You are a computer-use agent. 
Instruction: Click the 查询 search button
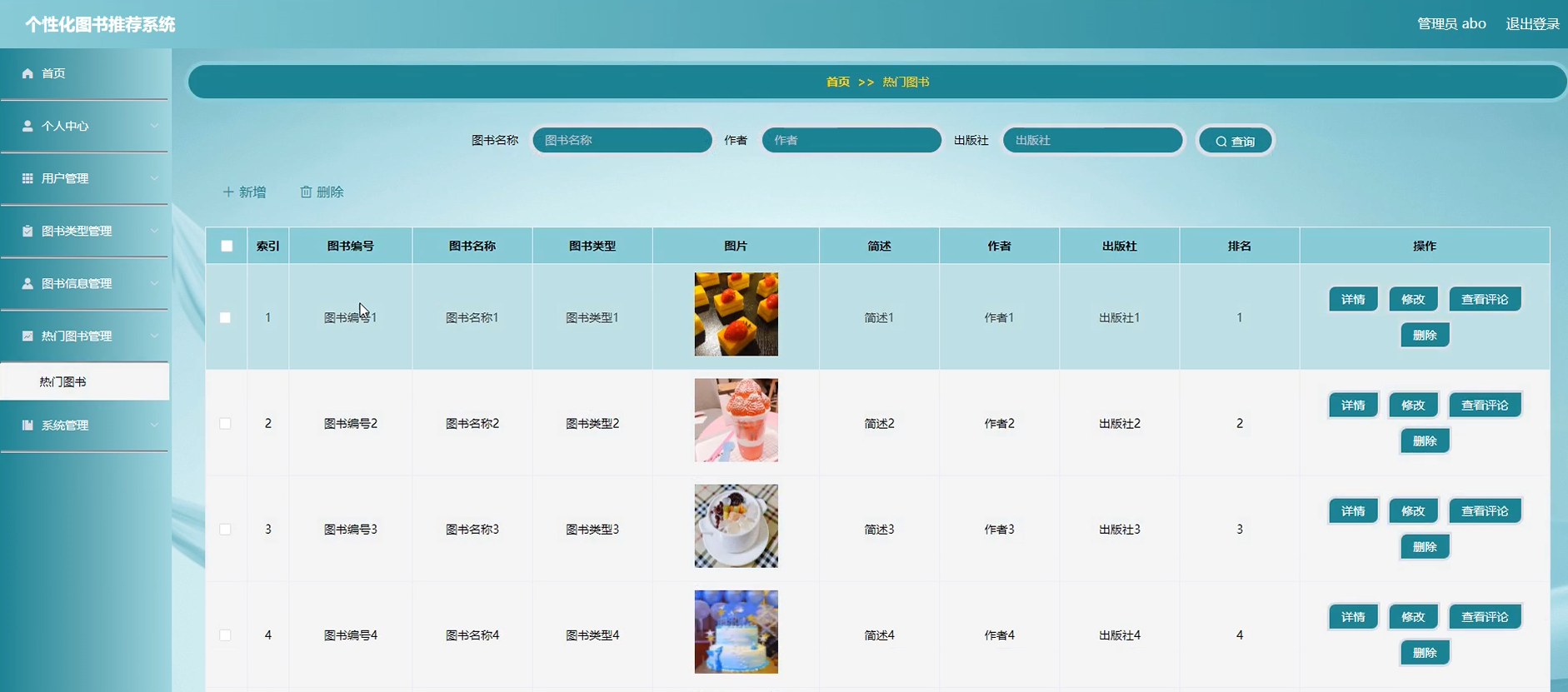click(x=1235, y=141)
